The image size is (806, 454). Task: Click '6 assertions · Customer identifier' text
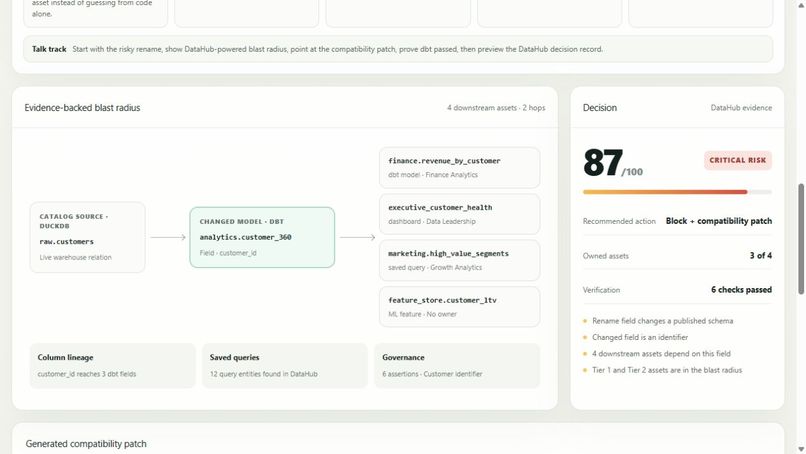[432, 374]
